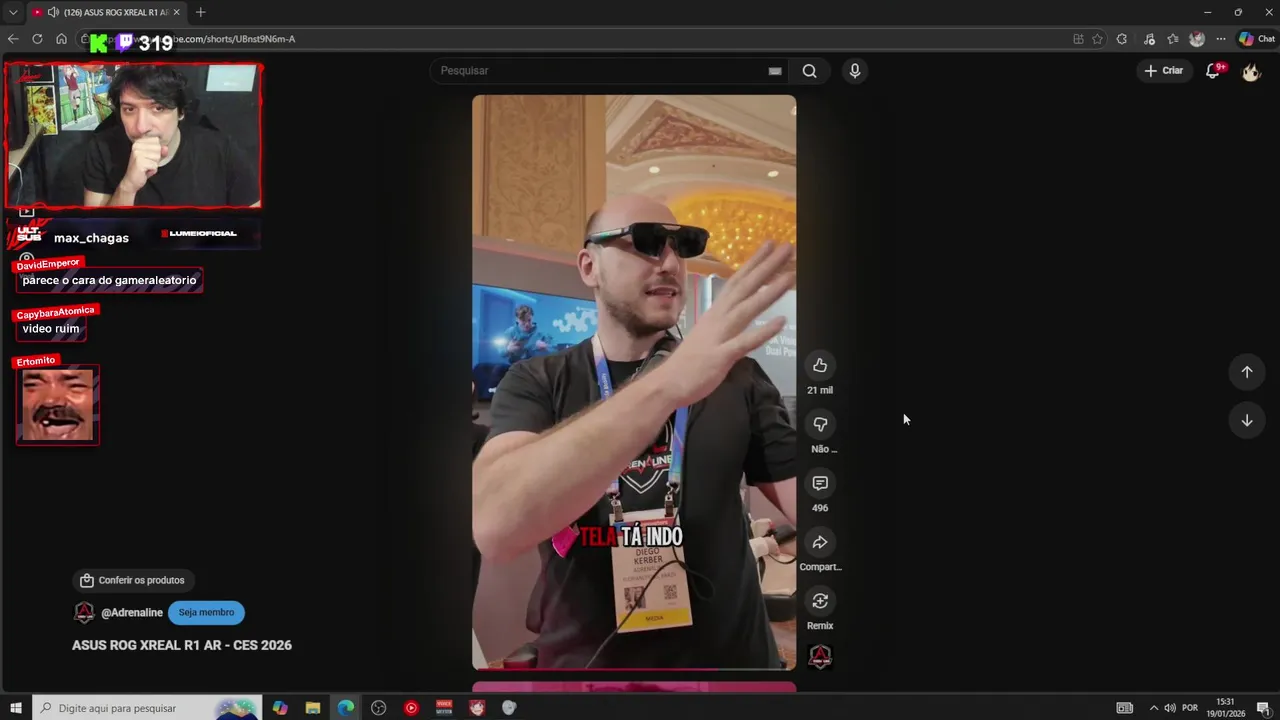The height and width of the screenshot is (720, 1280).
Task: Open Remix options for the Short
Action: click(820, 601)
